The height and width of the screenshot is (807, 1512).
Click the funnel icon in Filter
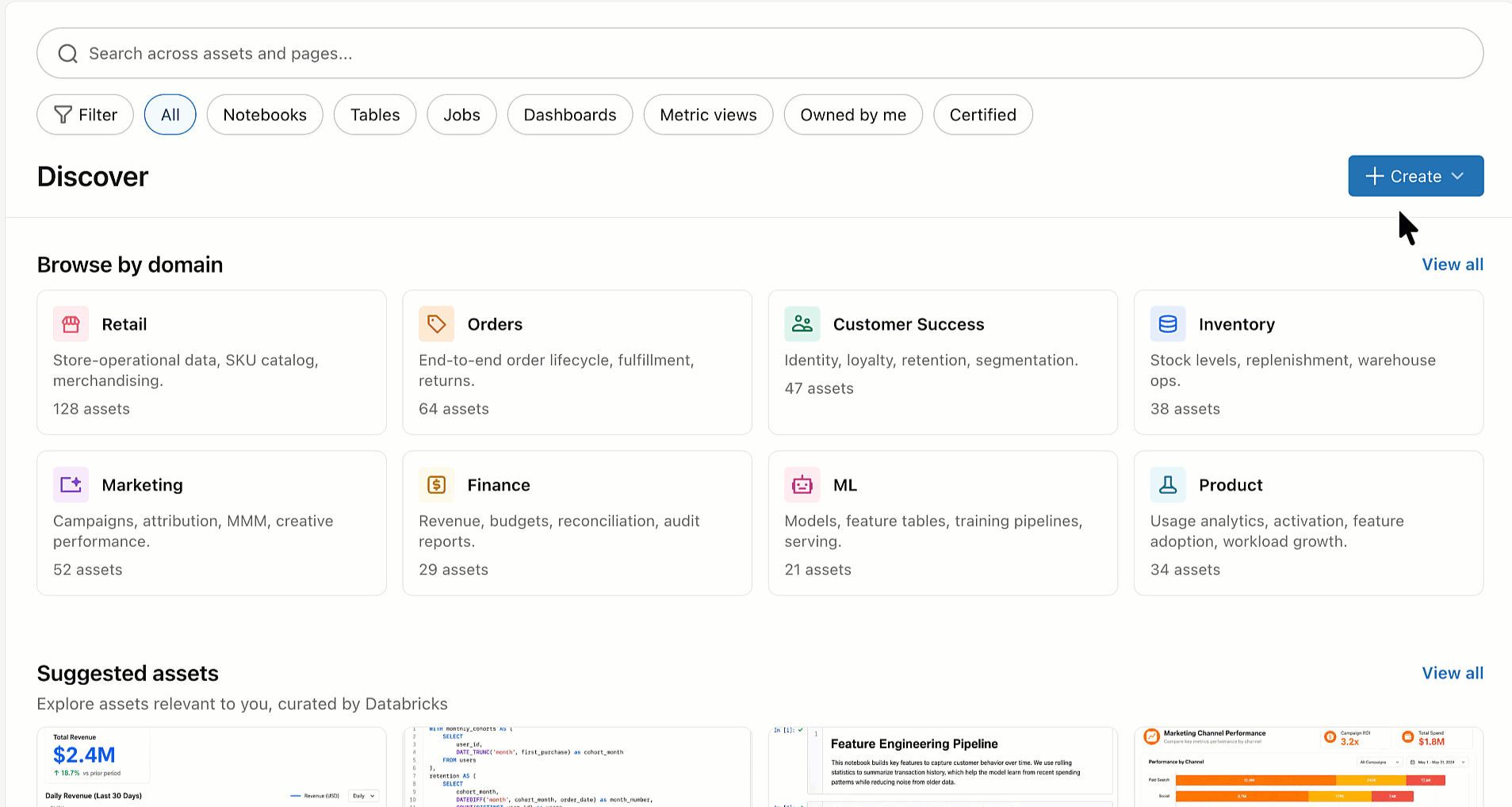click(63, 115)
